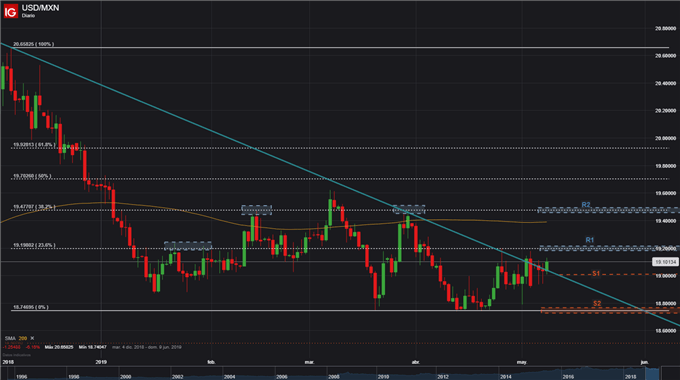Click the 20.40000 price axis label
Viewport: 680px width, 380px height.
666,83
